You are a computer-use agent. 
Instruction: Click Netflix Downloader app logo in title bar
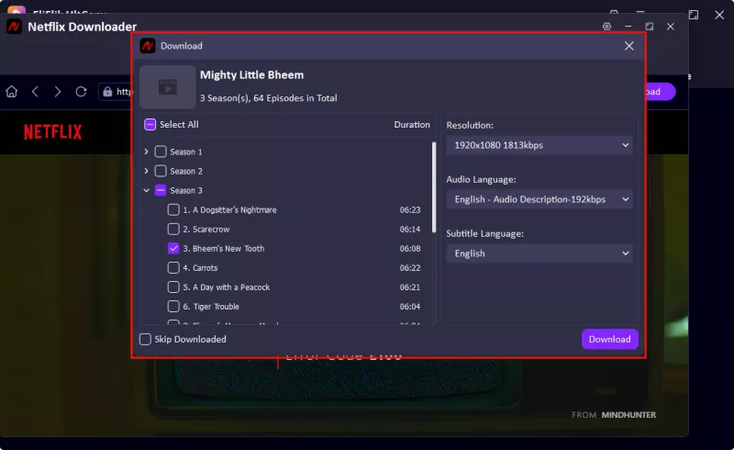click(x=14, y=27)
